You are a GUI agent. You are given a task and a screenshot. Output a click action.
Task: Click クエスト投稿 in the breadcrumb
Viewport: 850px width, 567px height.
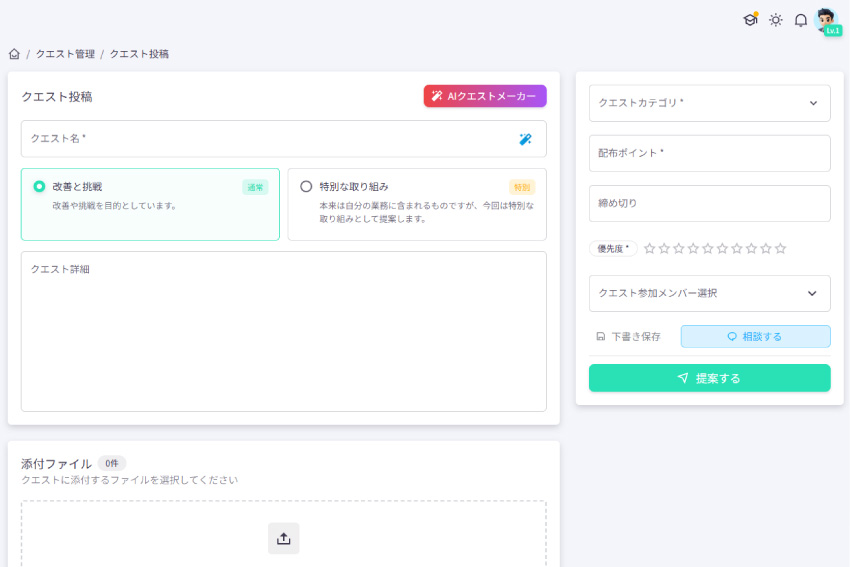point(139,54)
